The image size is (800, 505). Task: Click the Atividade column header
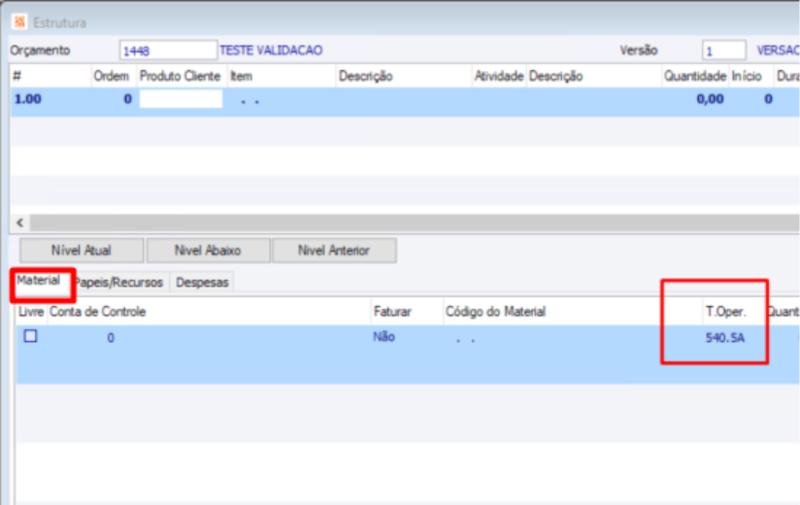tap(498, 77)
